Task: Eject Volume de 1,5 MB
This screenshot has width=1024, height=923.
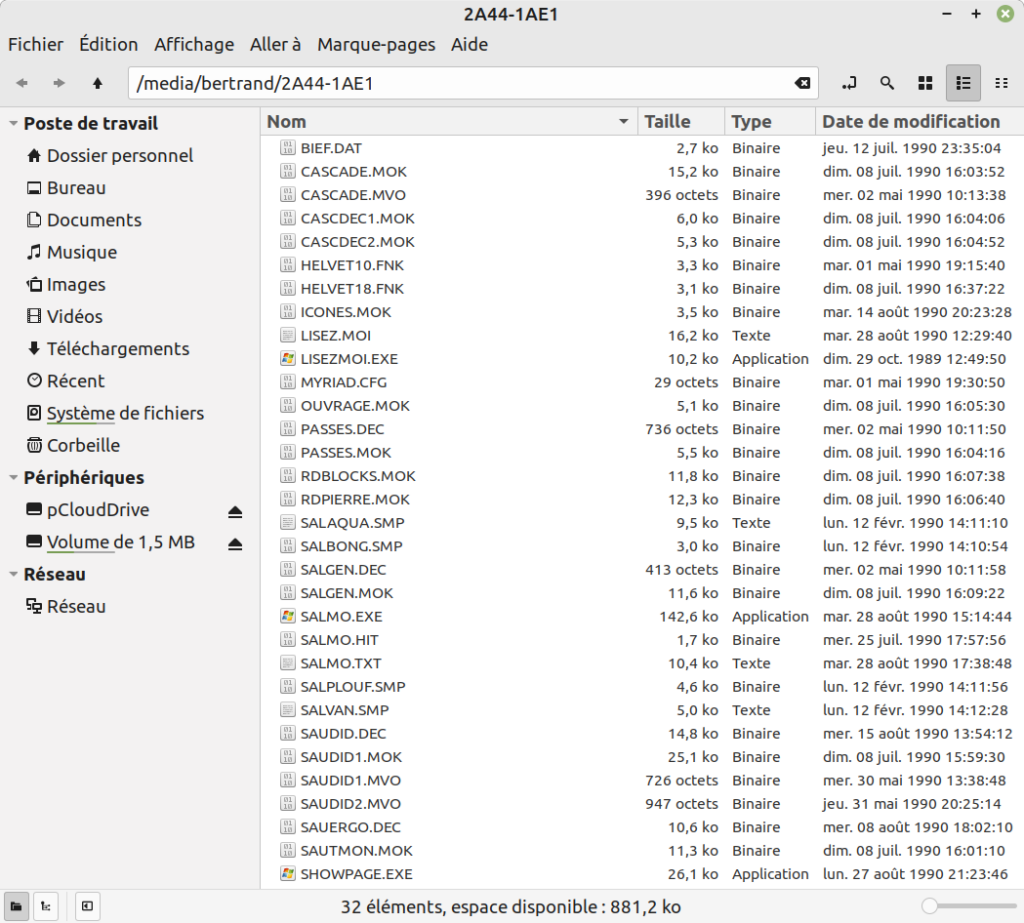Action: coord(235,543)
